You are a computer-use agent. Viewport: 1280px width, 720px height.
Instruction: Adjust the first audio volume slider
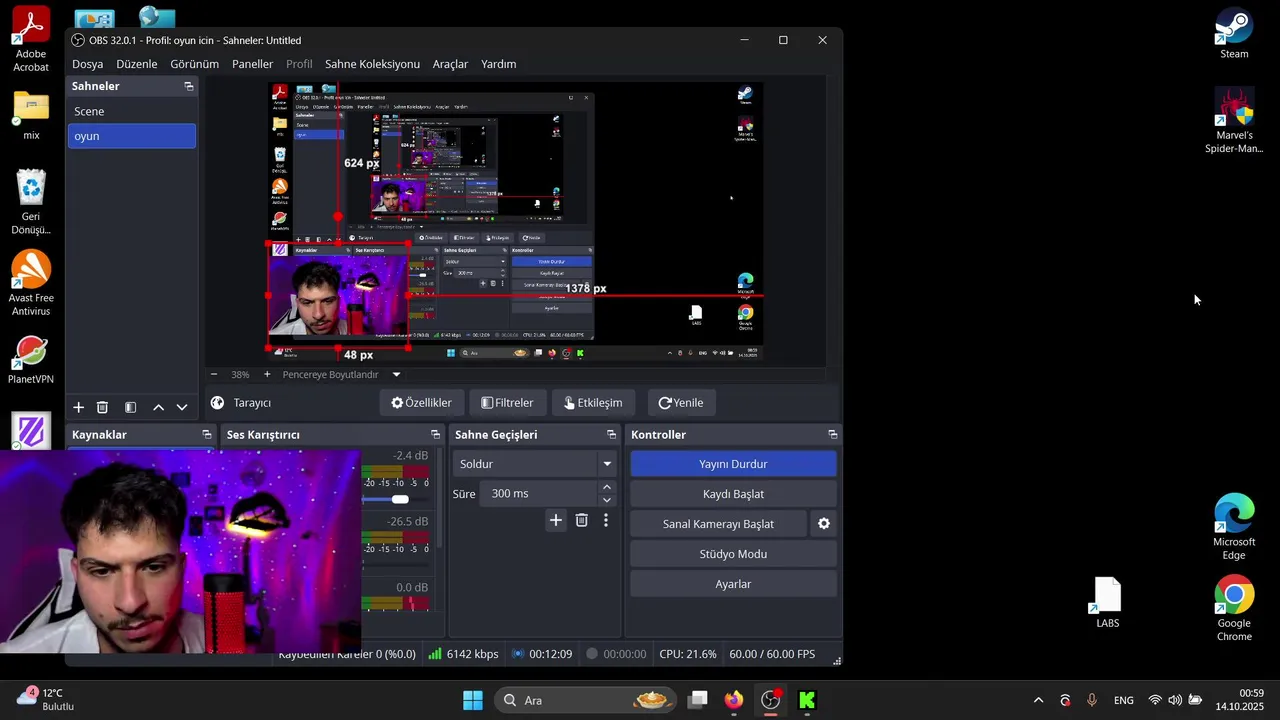[399, 499]
